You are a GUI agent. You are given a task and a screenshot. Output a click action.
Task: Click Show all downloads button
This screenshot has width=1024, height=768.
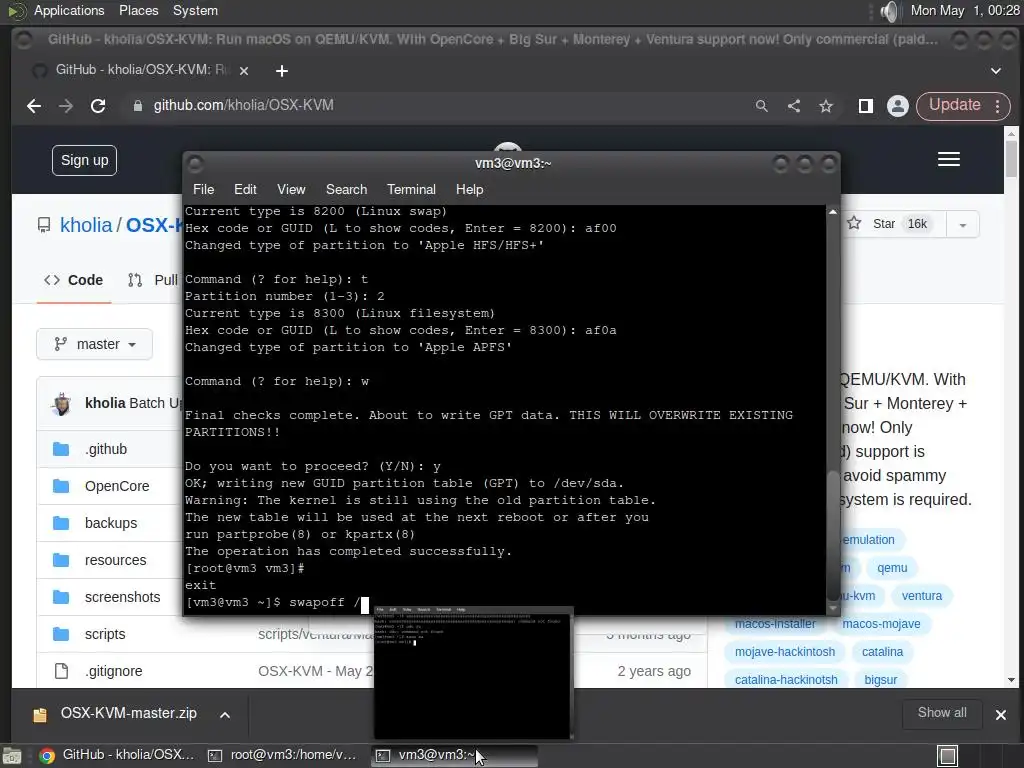point(941,713)
